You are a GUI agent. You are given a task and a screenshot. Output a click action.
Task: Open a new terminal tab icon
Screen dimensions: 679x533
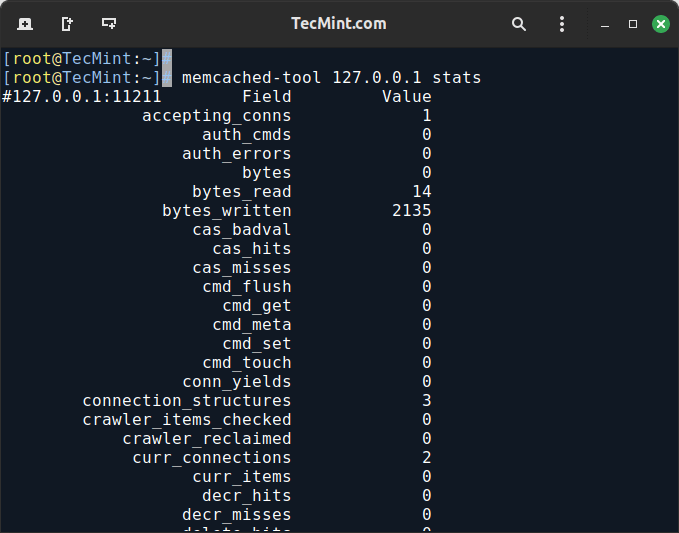coord(25,23)
